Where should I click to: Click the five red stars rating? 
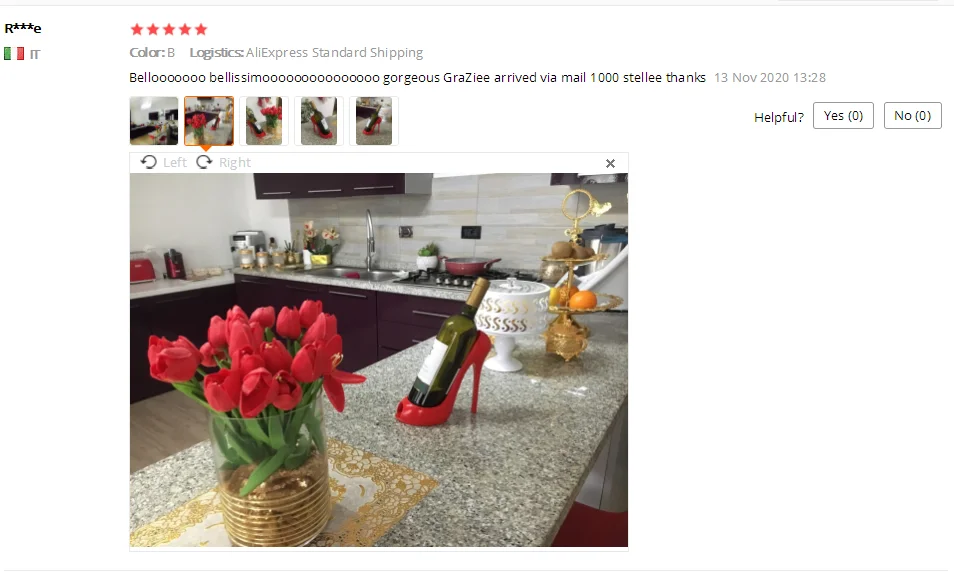[169, 29]
